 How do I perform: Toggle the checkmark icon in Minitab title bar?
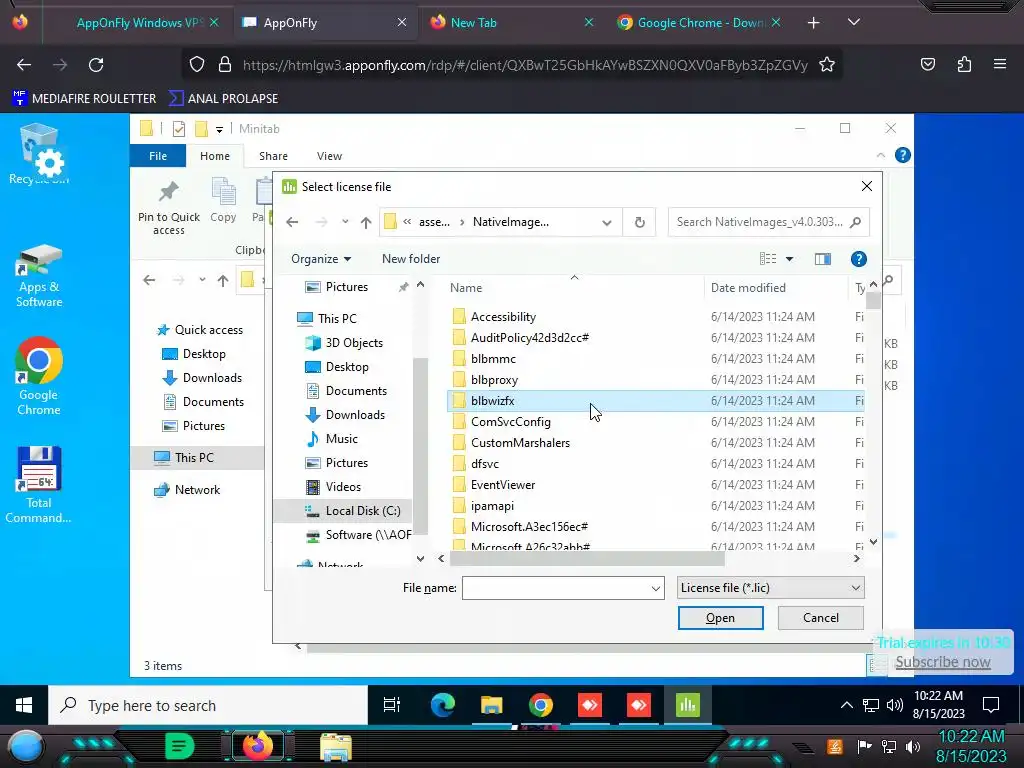point(178,129)
